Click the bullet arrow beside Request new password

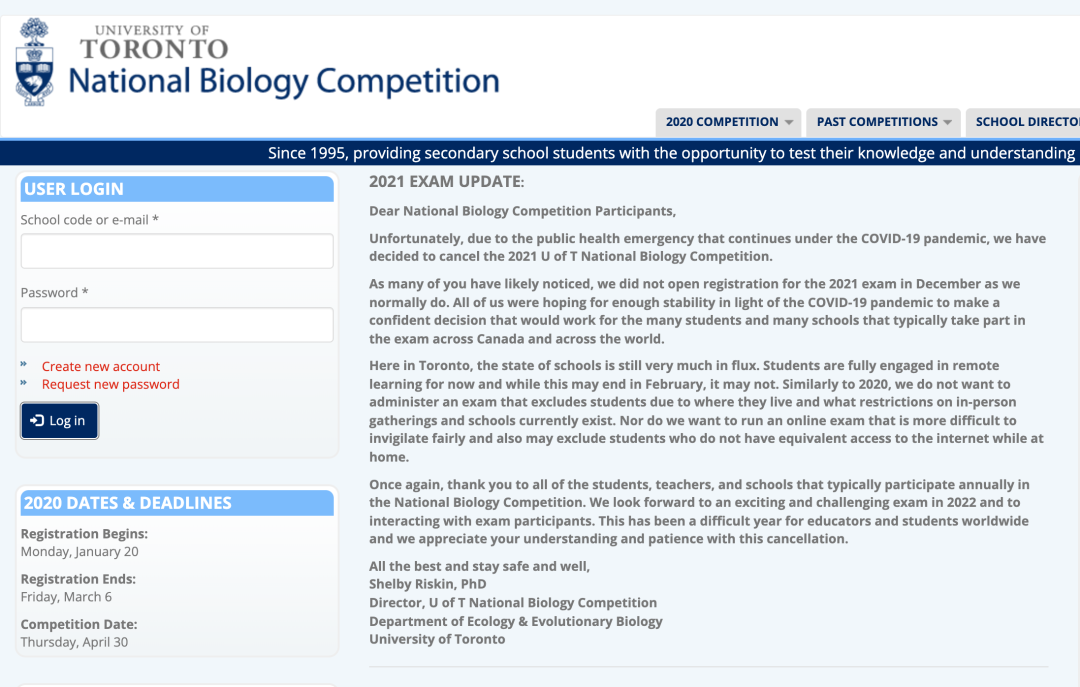(24, 384)
